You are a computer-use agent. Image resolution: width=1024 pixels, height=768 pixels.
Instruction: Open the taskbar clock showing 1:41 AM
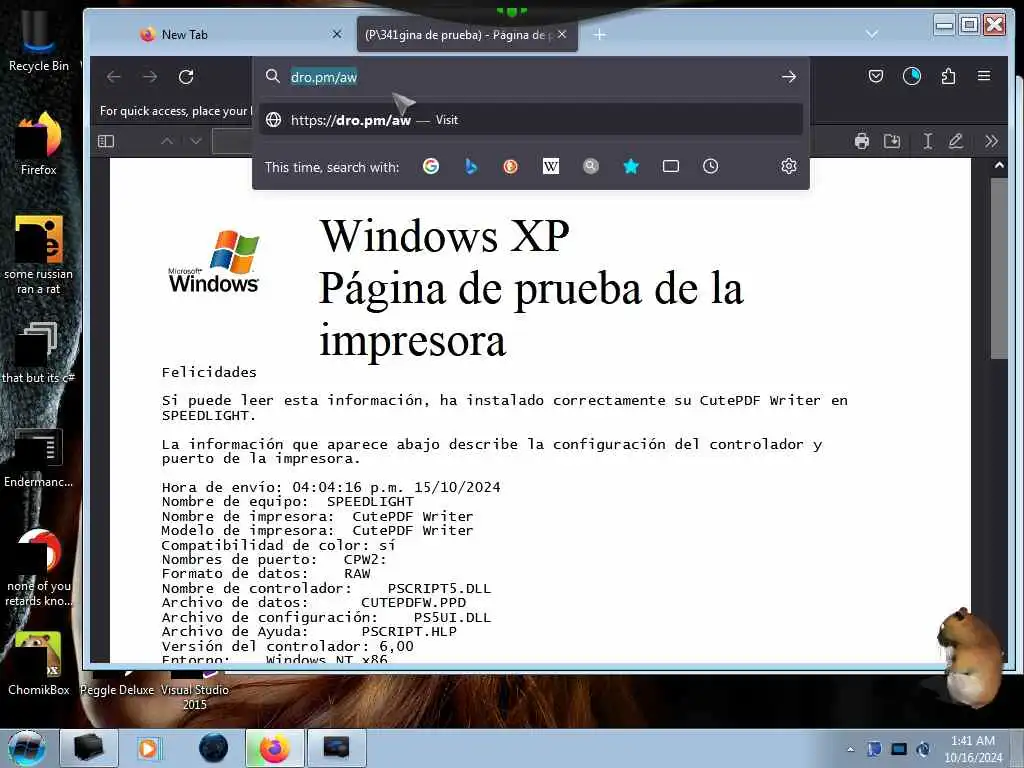[x=973, y=749]
